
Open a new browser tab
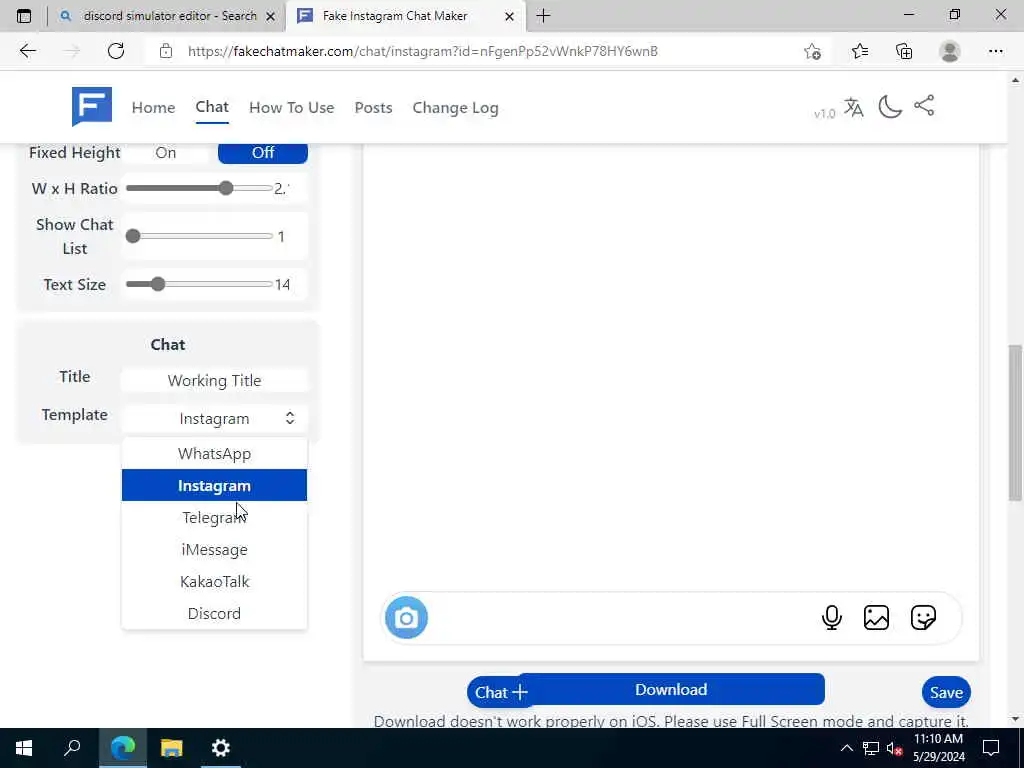[543, 16]
